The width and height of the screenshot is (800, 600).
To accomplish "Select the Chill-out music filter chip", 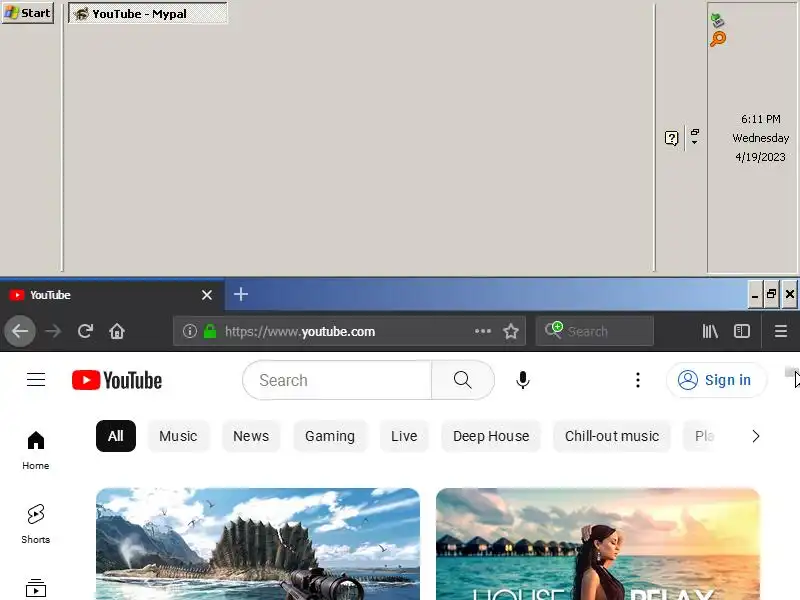I will coord(612,436).
